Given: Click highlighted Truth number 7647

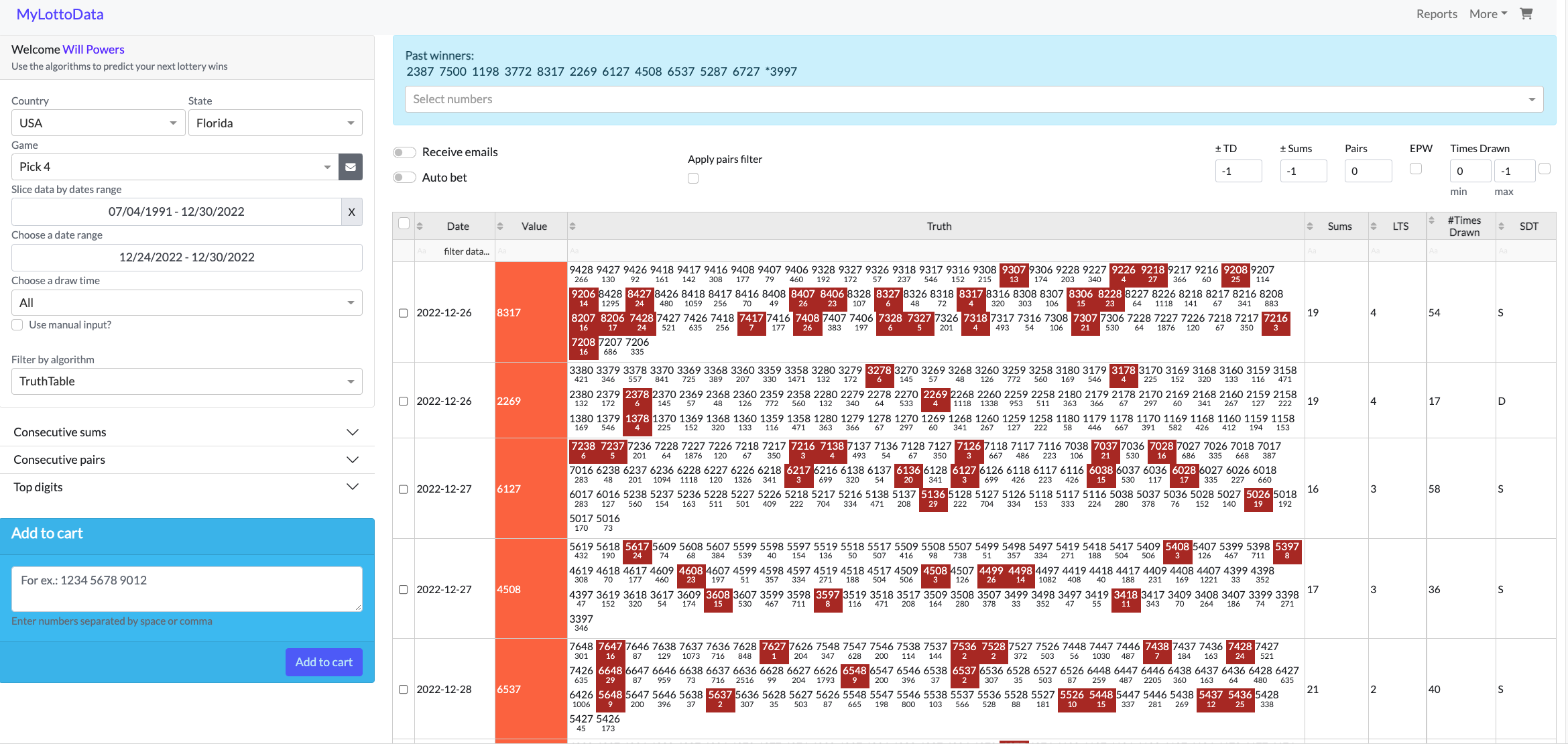Looking at the screenshot, I should click(610, 651).
